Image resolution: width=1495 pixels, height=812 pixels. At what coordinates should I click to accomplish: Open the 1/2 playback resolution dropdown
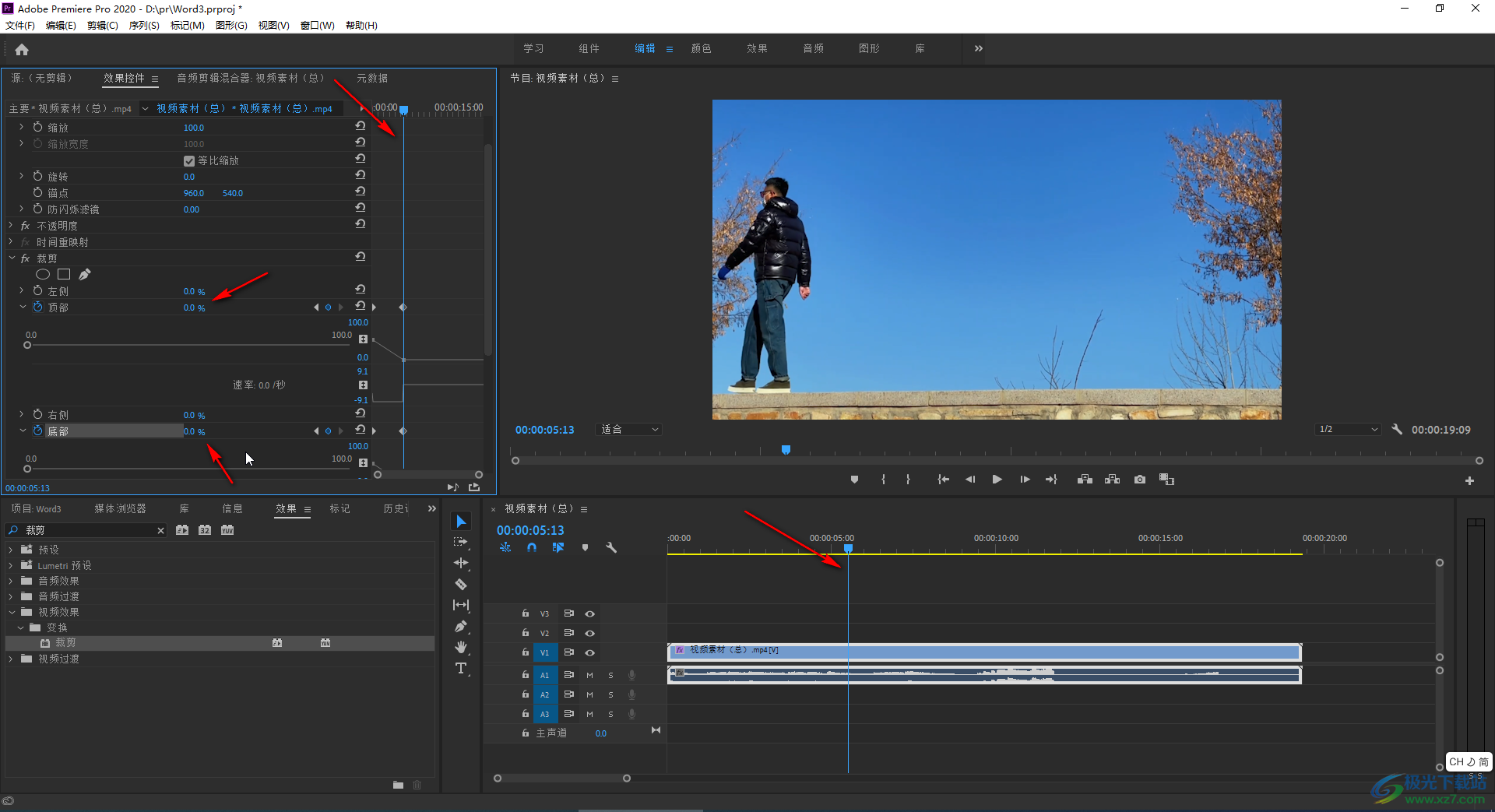[1348, 429]
